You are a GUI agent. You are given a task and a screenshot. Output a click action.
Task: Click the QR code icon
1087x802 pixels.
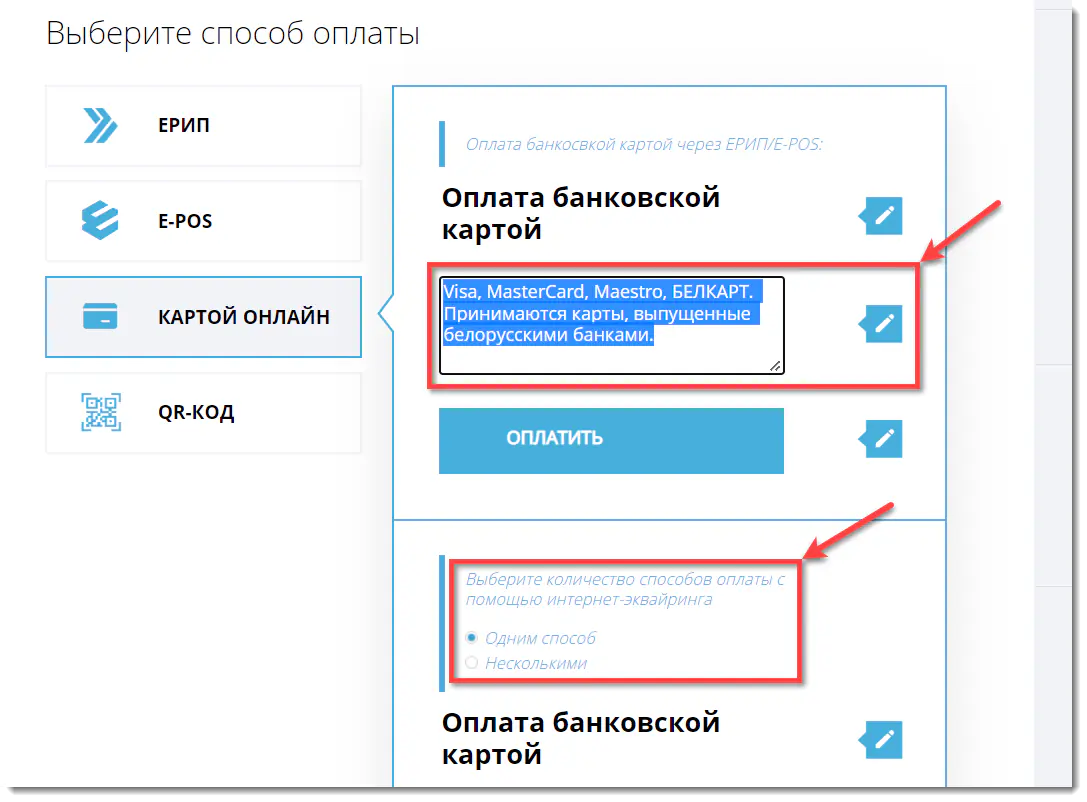click(100, 412)
